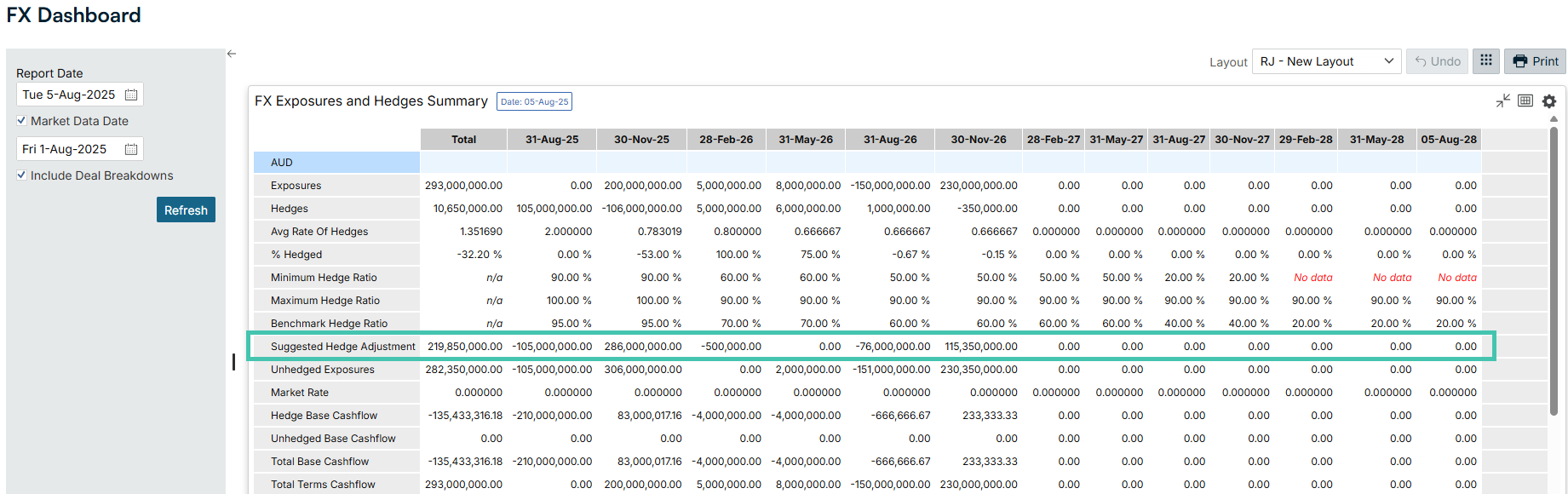Click the grid layout icon button
Screen dimensions: 1568x494
pyautogui.click(x=1486, y=60)
